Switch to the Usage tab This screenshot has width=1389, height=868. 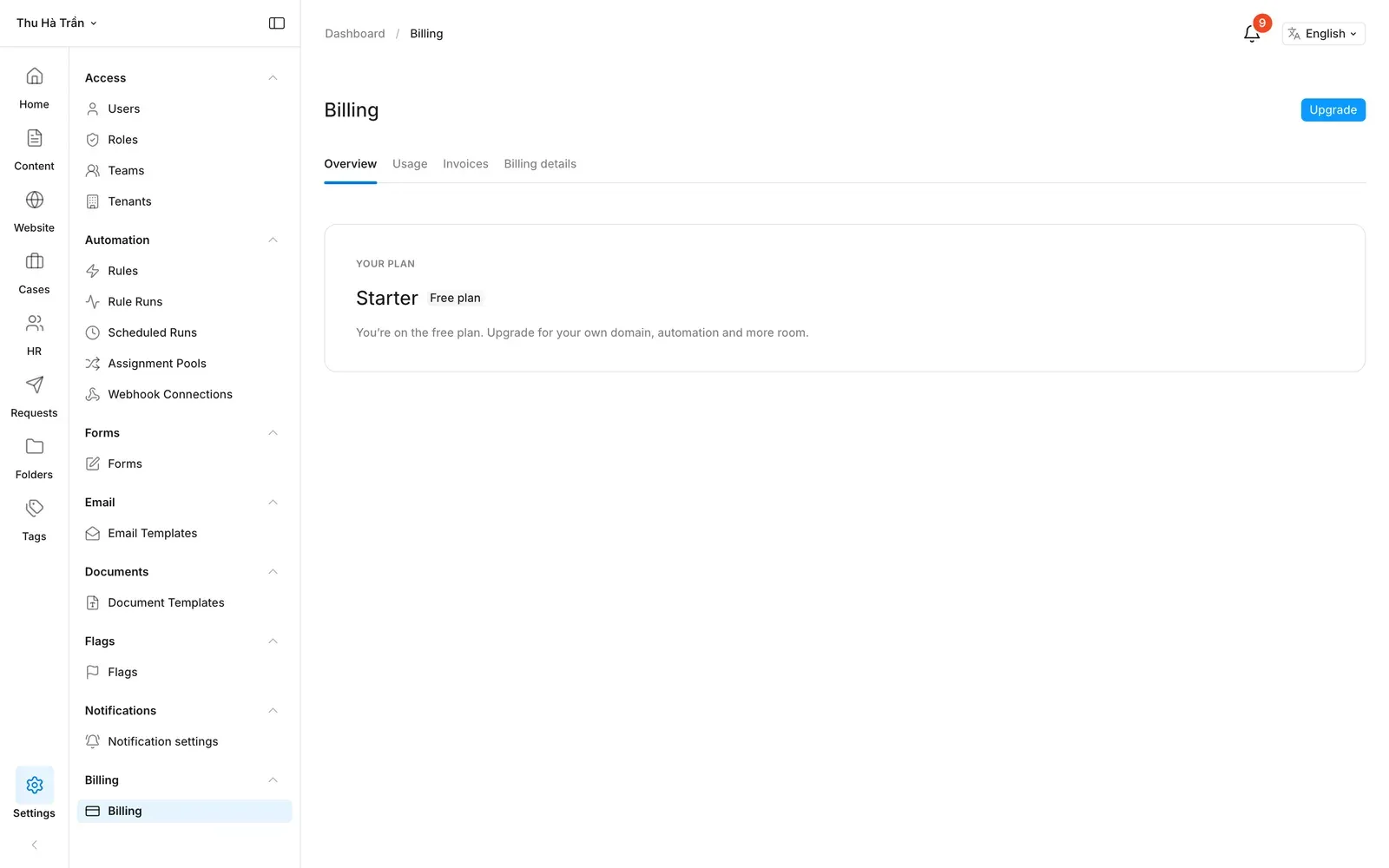[410, 164]
